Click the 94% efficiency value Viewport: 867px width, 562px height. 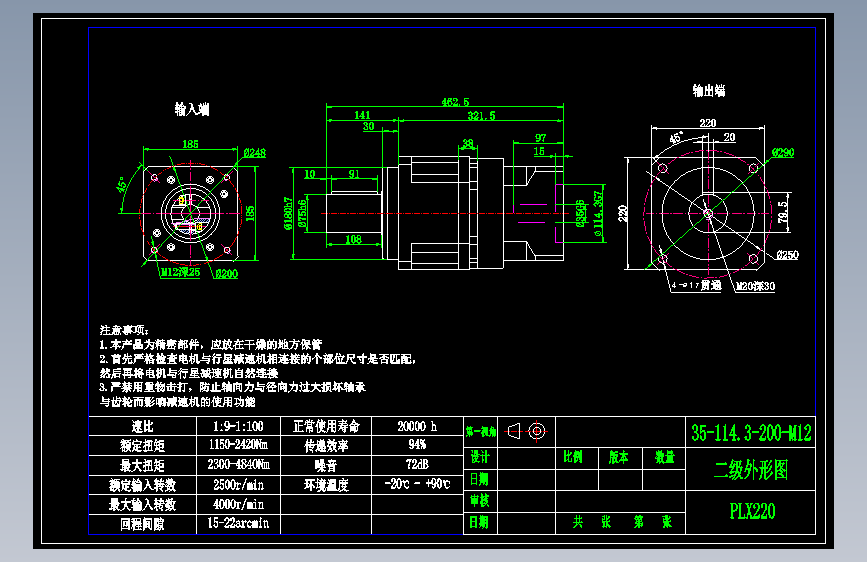(417, 445)
